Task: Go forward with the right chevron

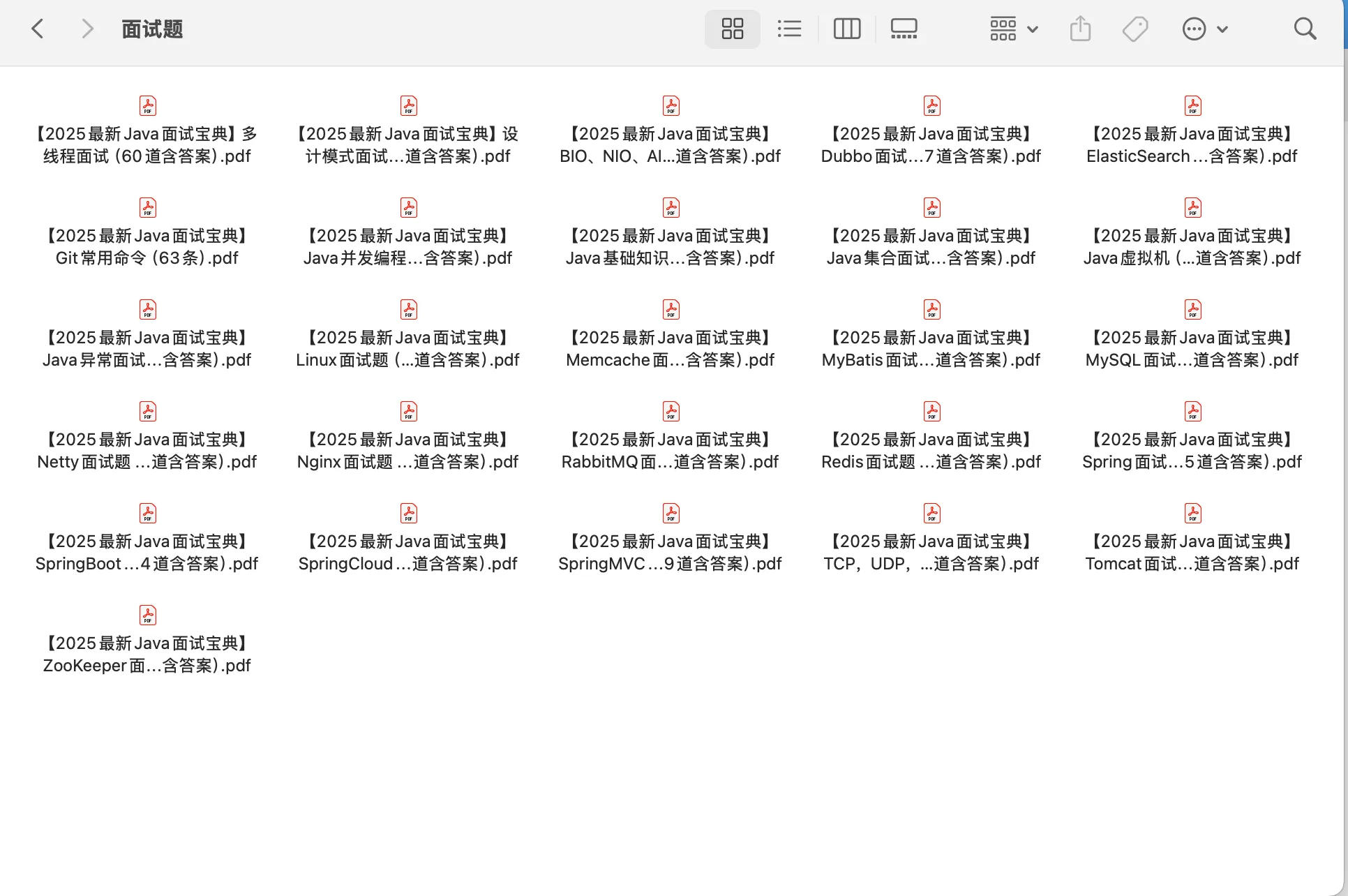Action: click(x=87, y=29)
